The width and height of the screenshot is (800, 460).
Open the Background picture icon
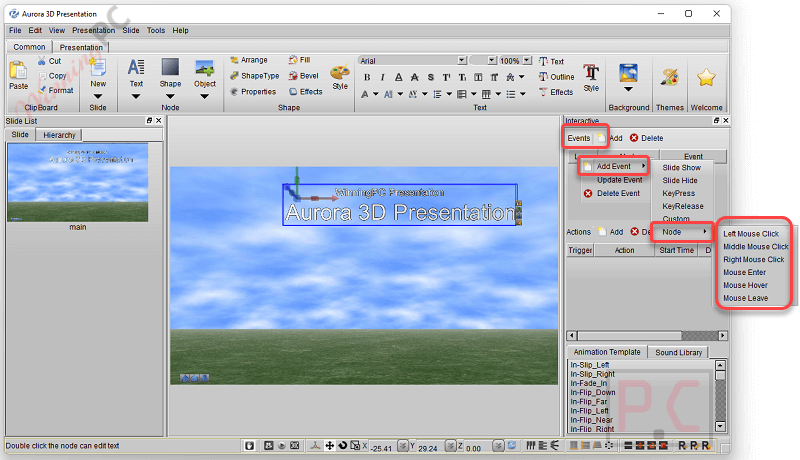click(x=629, y=73)
